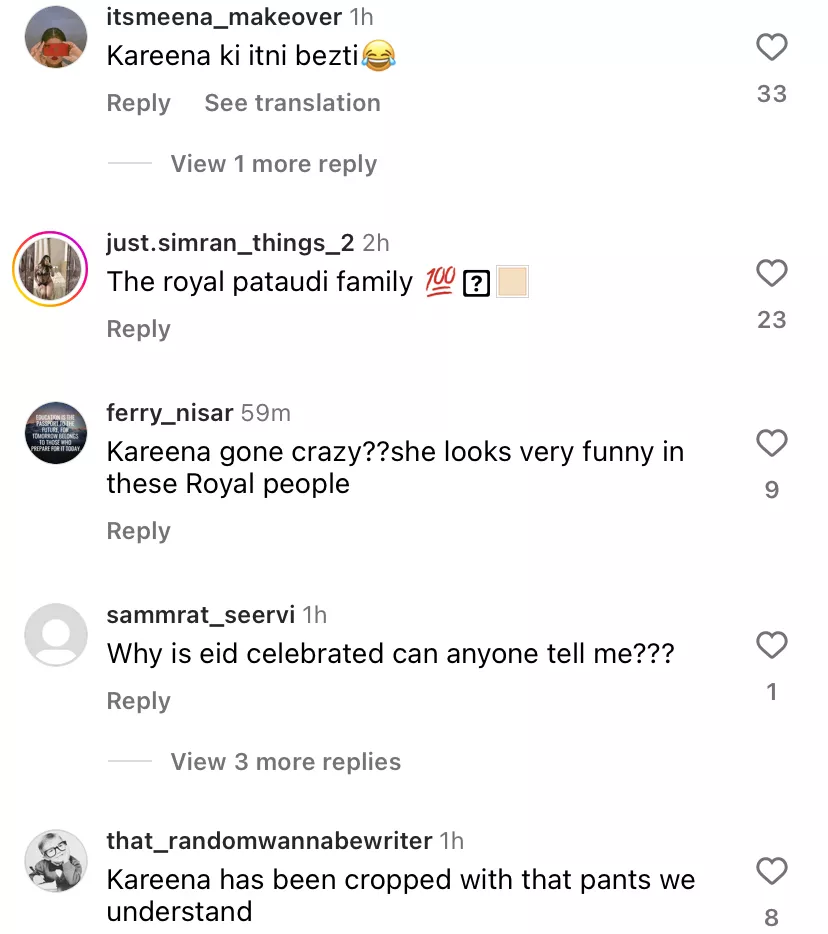Expand 'View 1 more reply'

coord(273,164)
